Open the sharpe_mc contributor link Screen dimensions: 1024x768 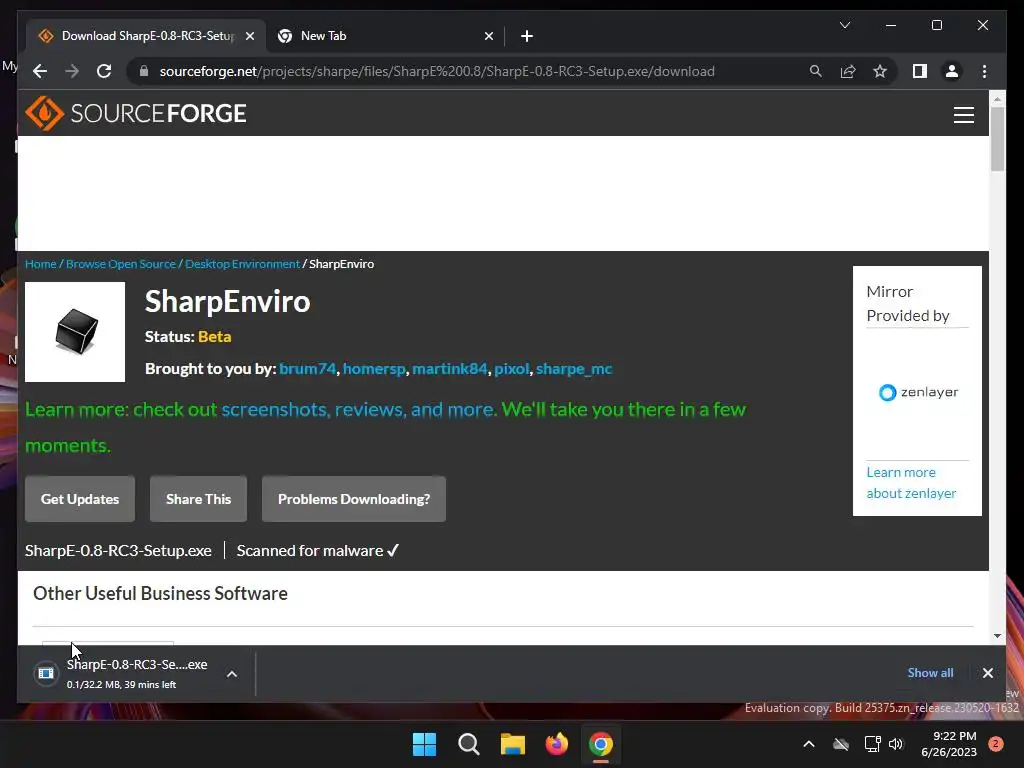pos(574,368)
